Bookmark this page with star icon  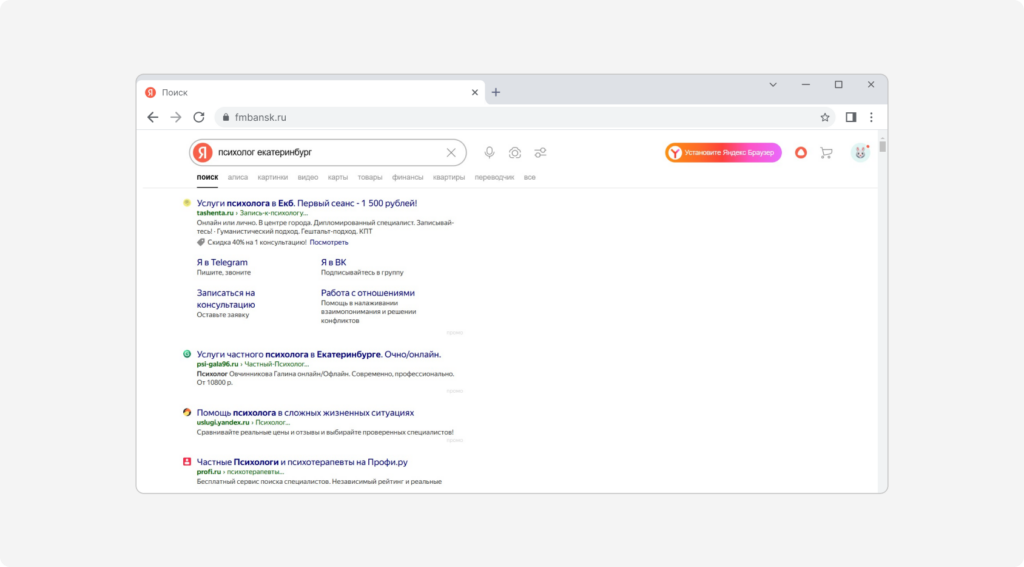pos(825,117)
